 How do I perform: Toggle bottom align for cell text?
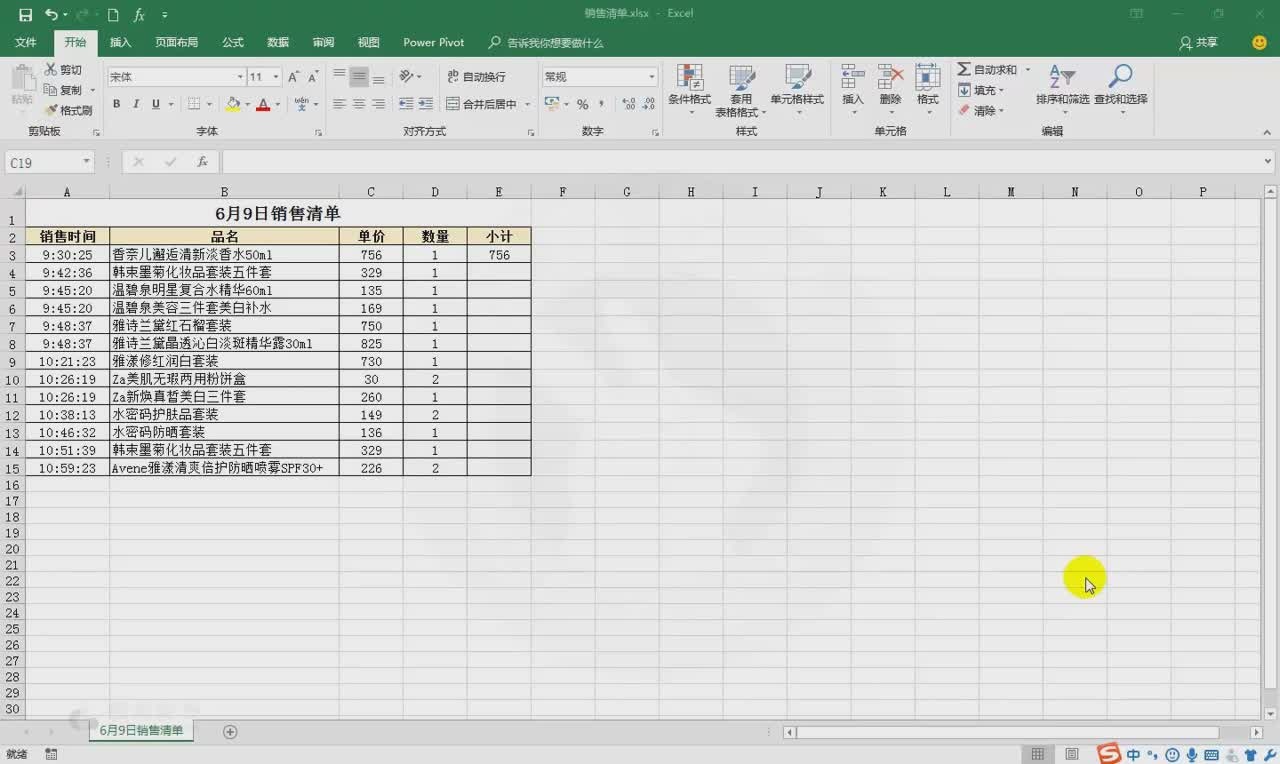coord(378,77)
